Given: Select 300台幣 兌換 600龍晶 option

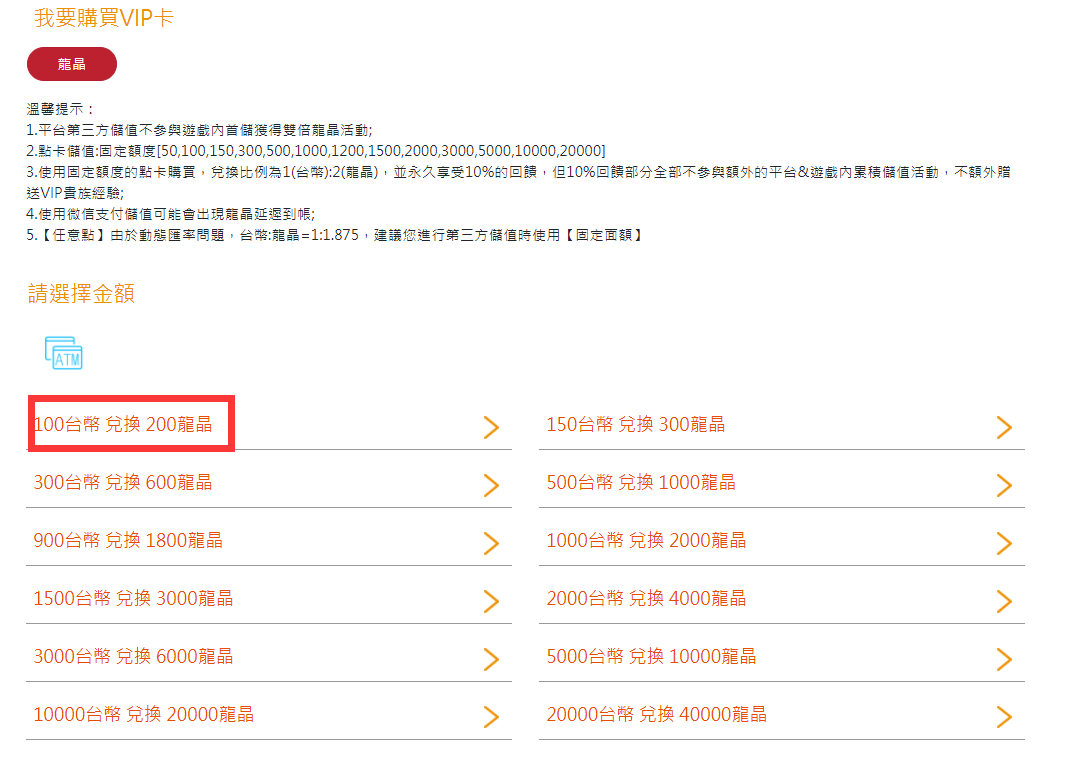Looking at the screenshot, I should pos(123,482).
